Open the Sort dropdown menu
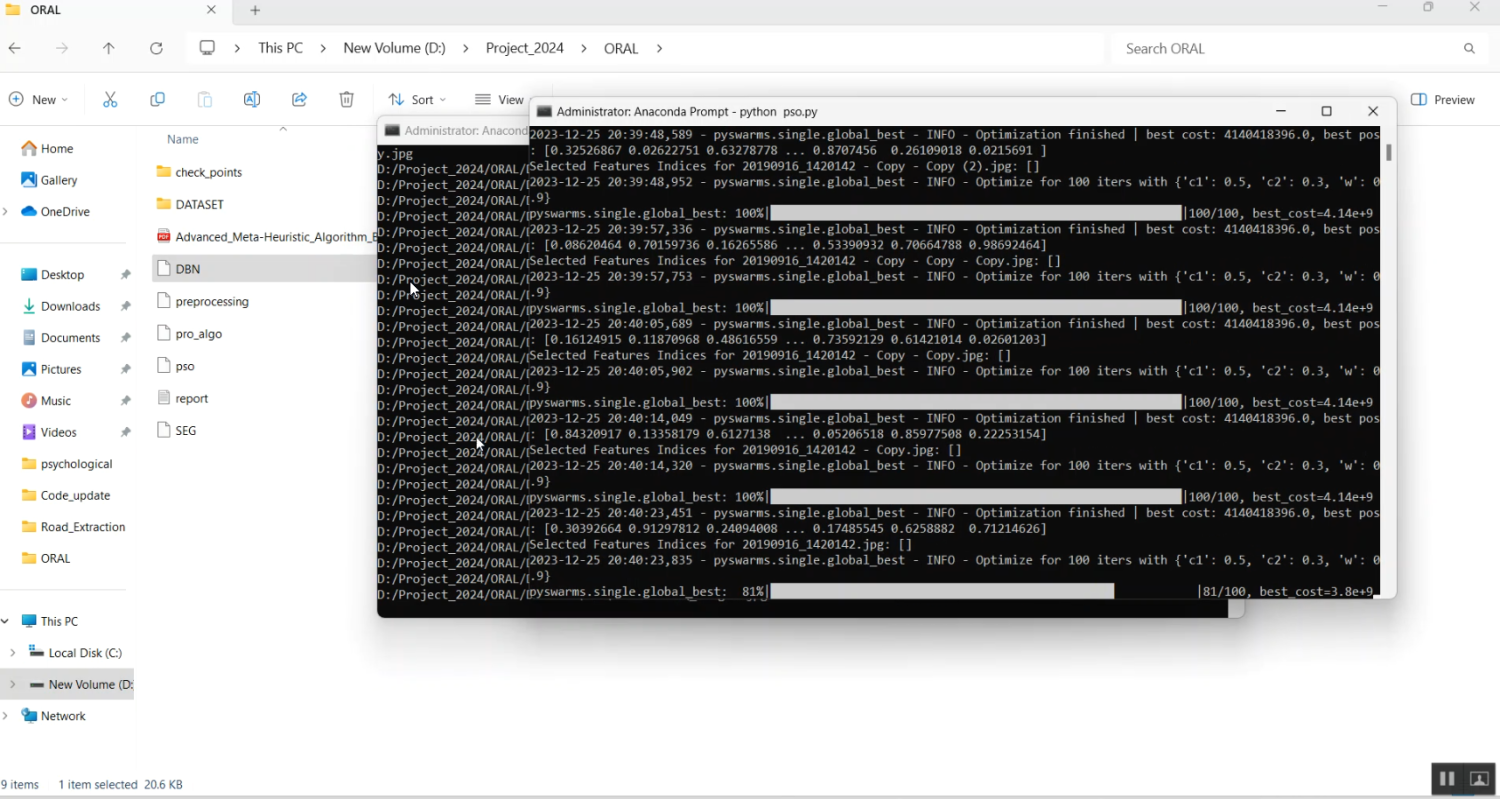The image size is (1500, 799). (x=417, y=100)
